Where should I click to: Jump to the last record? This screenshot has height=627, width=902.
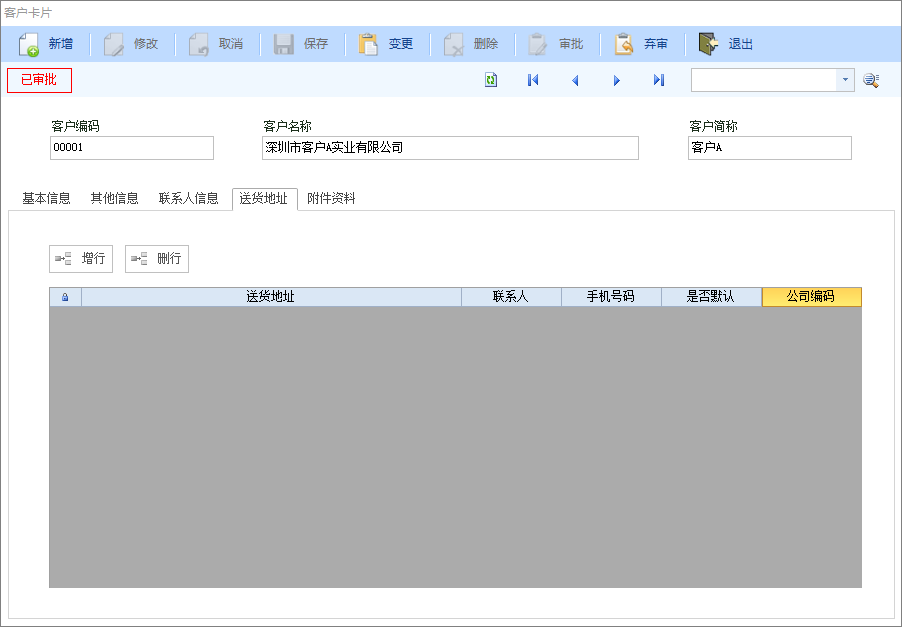pos(659,80)
